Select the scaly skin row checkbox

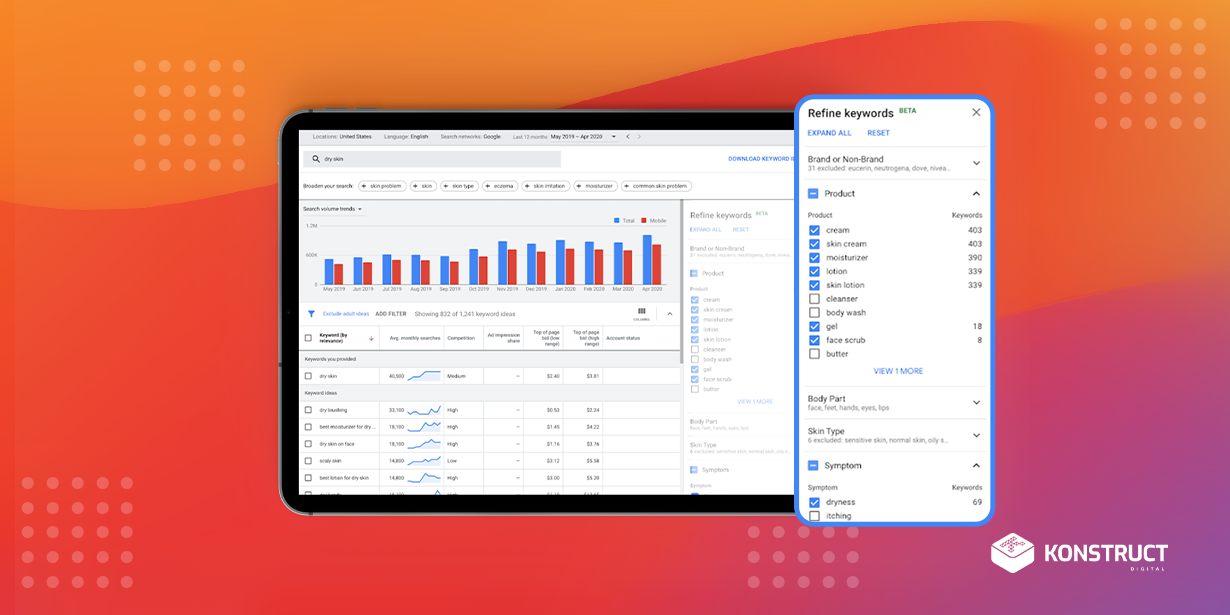pyautogui.click(x=308, y=461)
